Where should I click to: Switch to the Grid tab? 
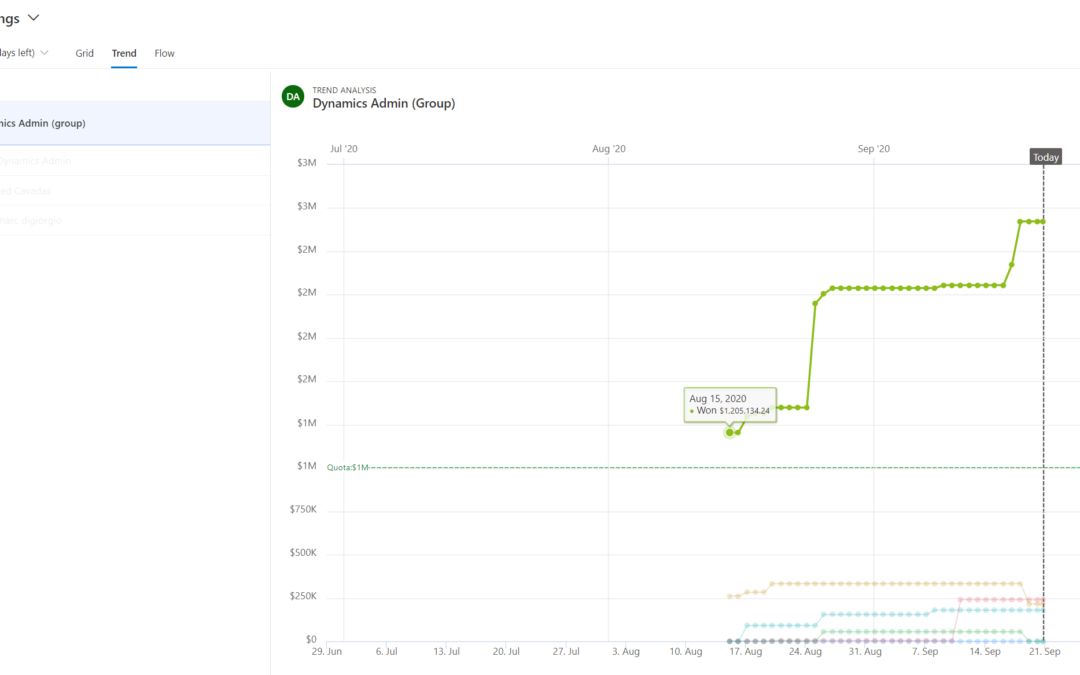click(85, 53)
